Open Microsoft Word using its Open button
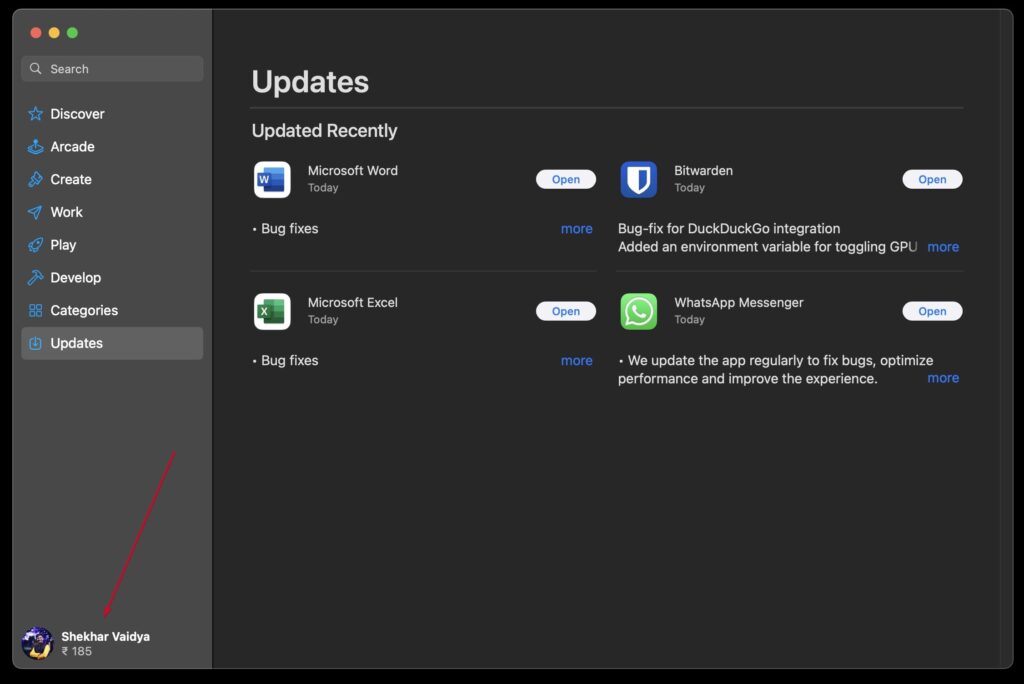 point(566,179)
